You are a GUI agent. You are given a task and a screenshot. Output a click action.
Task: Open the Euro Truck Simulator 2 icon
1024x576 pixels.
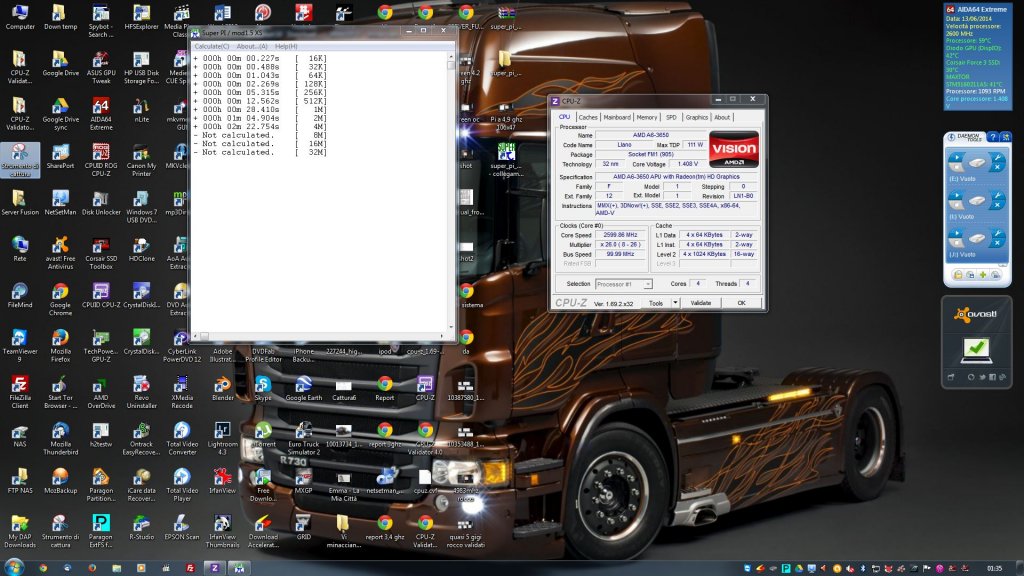point(303,439)
